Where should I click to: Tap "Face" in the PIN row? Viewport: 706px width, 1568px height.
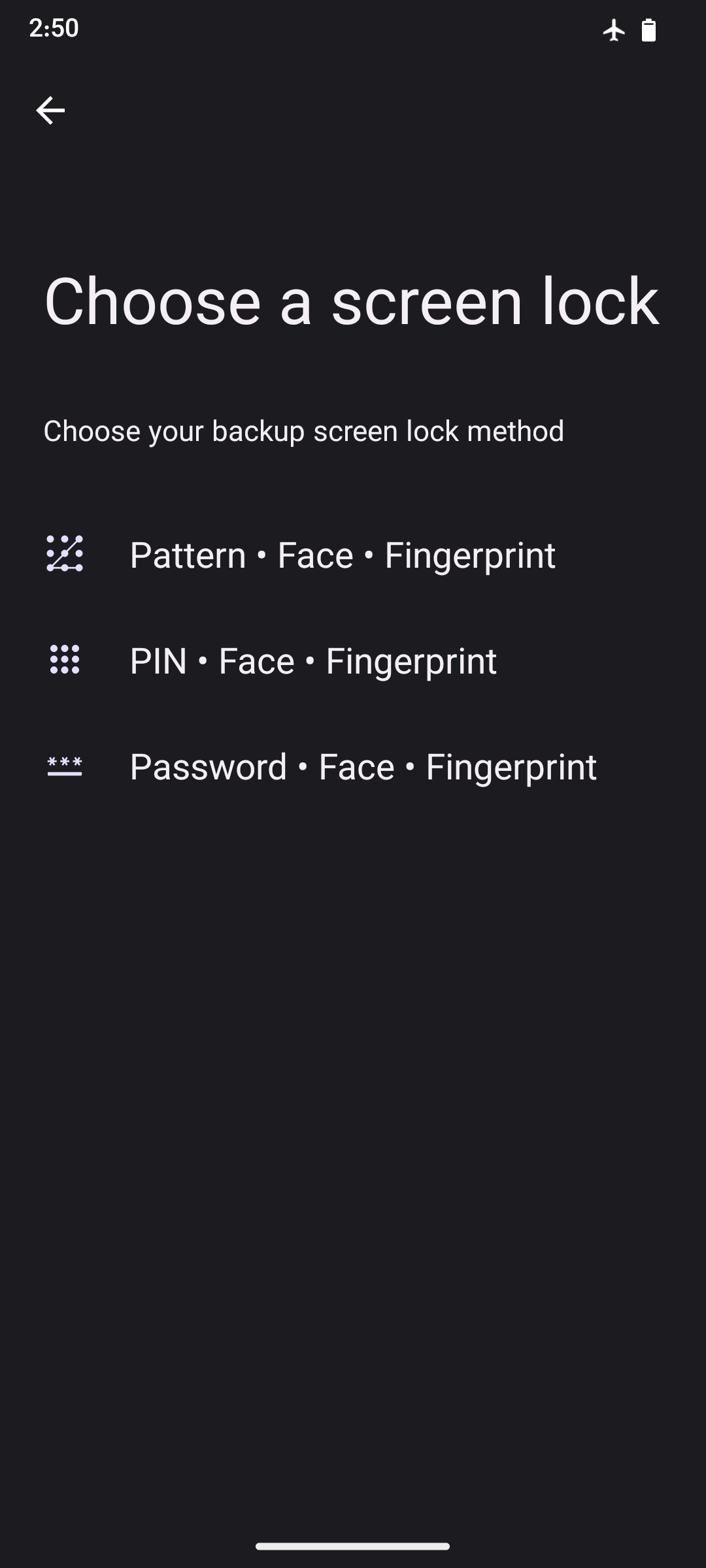pos(256,661)
